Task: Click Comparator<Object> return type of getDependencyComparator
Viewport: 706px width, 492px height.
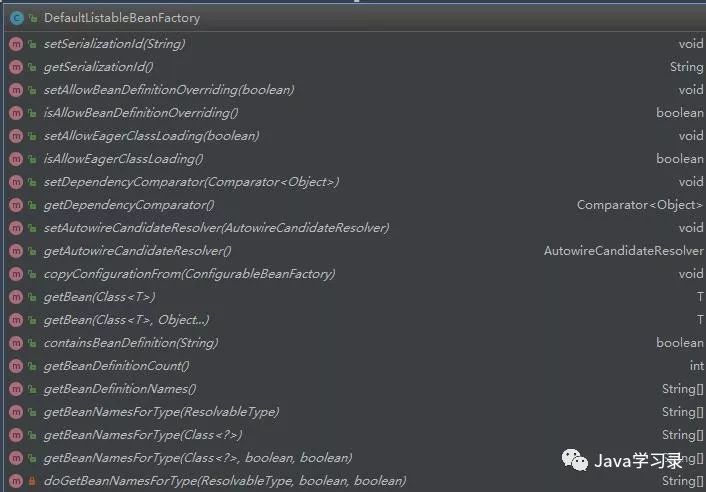Action: (x=640, y=205)
